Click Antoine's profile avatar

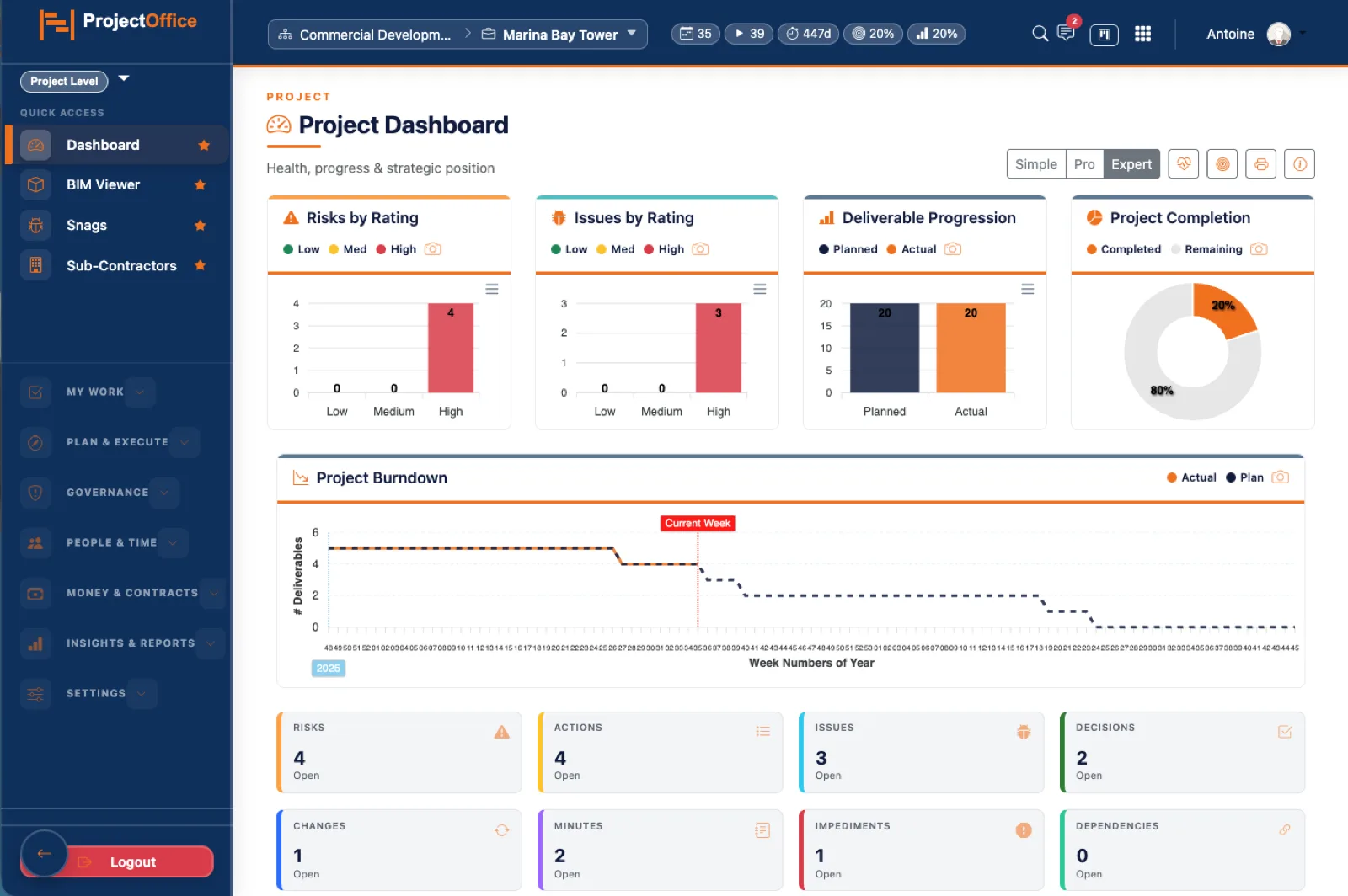(x=1278, y=34)
